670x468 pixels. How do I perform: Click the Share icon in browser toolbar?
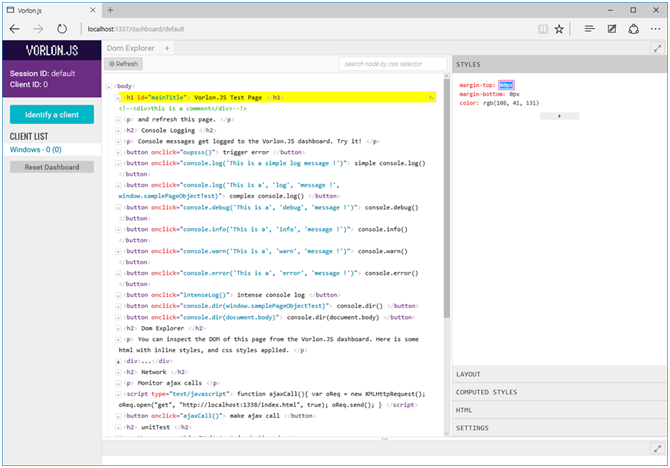coord(634,29)
